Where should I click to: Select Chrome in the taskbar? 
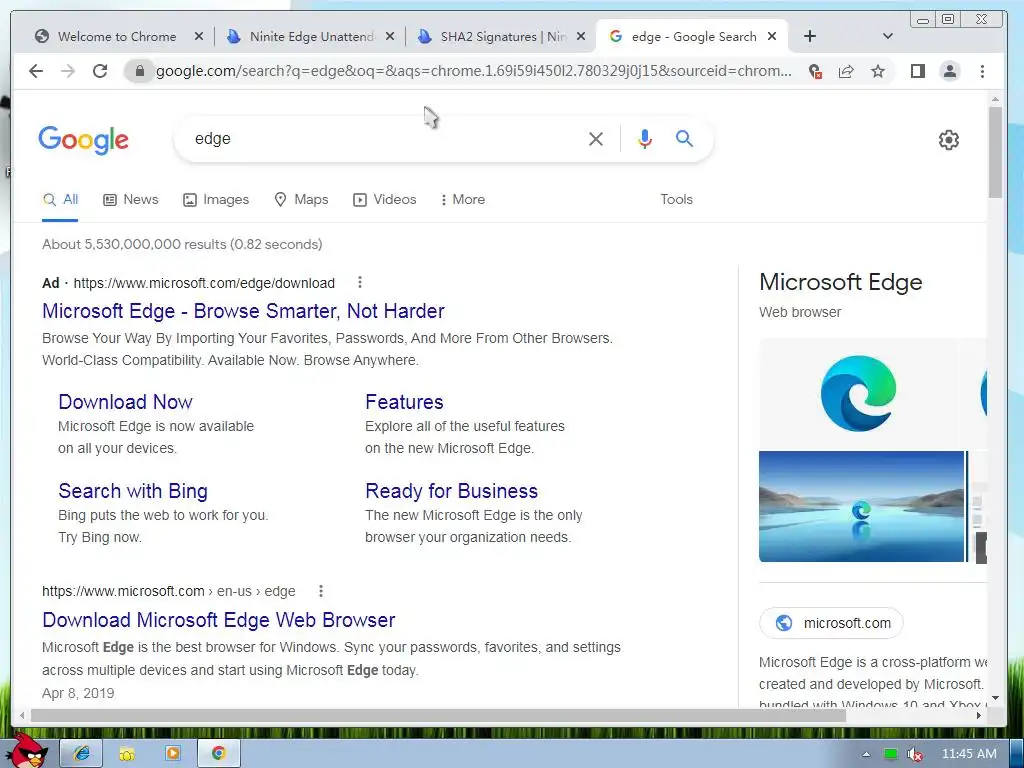pos(218,754)
